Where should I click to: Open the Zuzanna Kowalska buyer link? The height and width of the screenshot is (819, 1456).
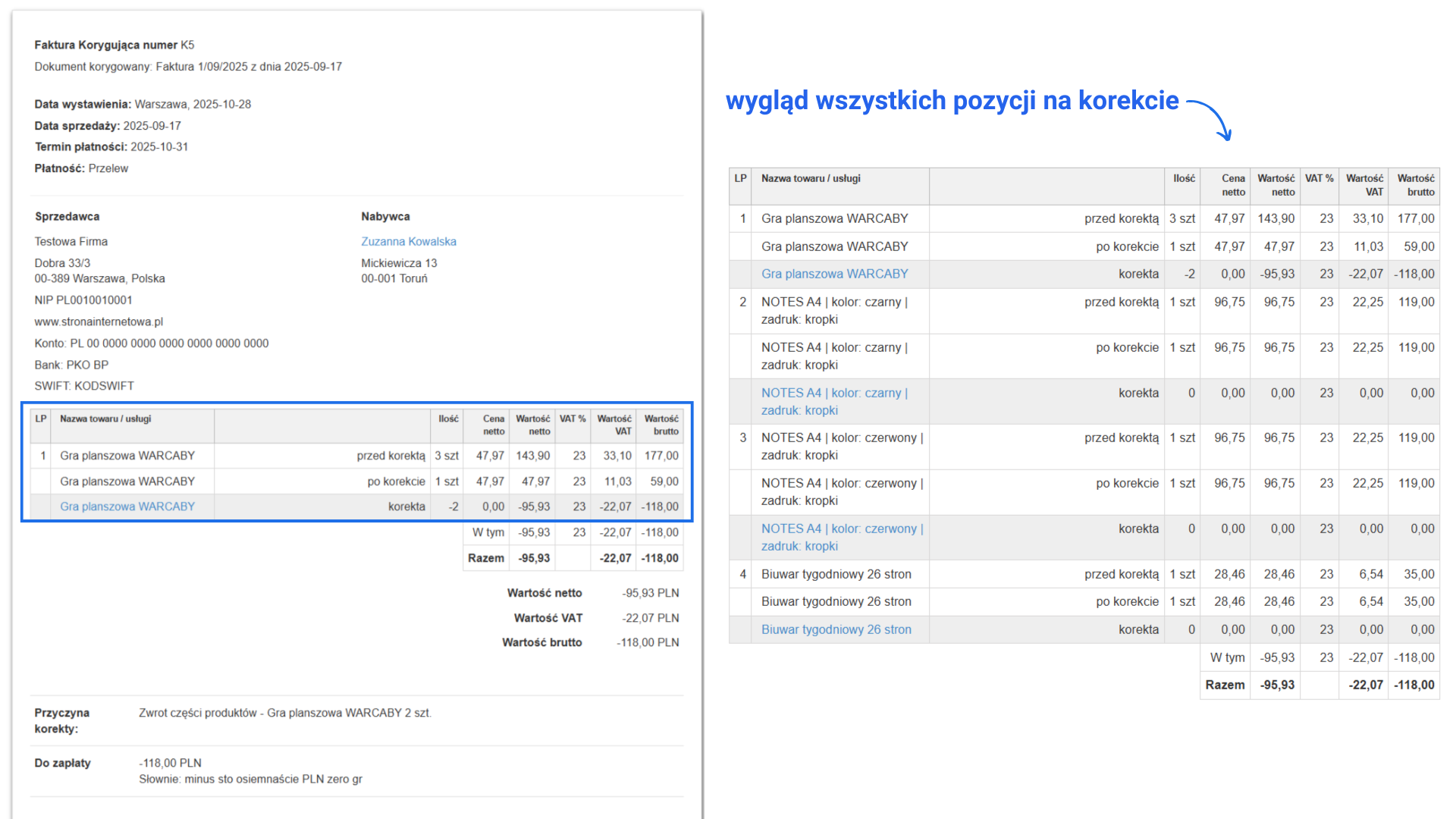pos(408,241)
